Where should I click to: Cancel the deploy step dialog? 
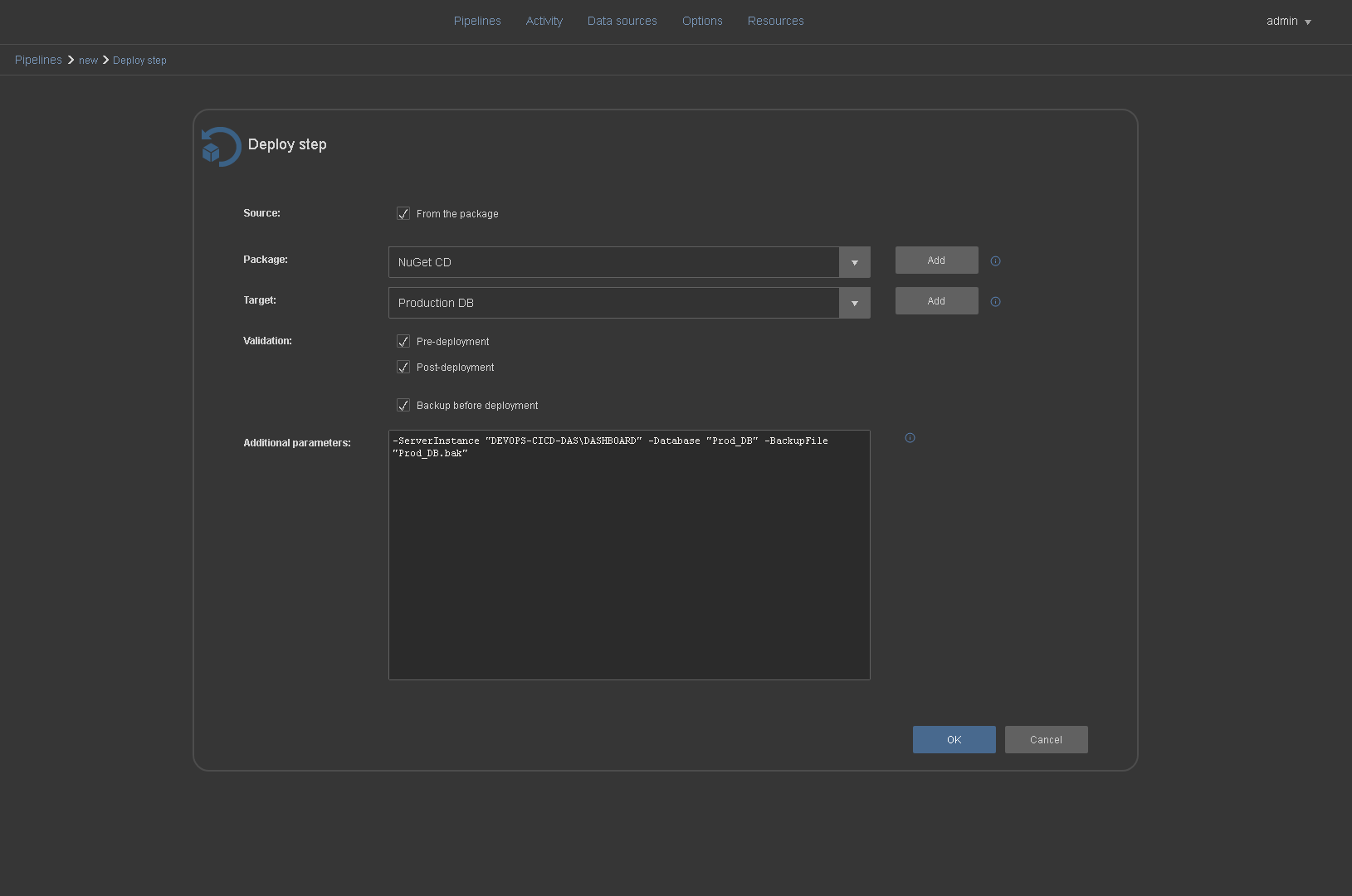click(1046, 740)
